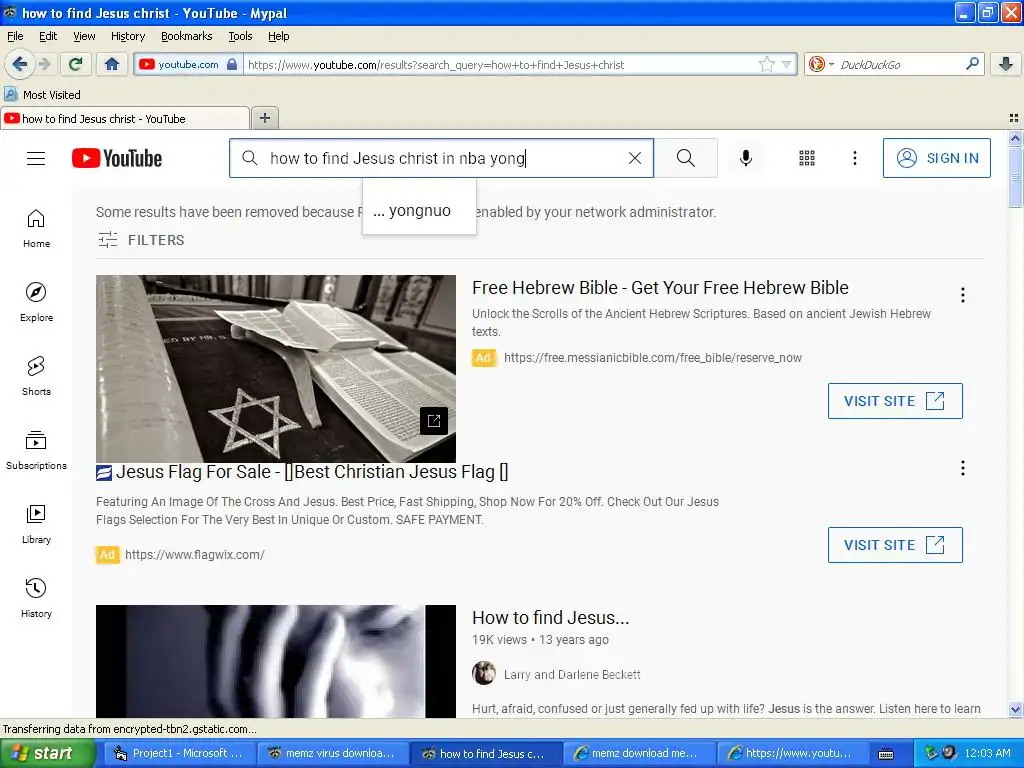Open the on-screen keyboard tray icon

click(x=886, y=754)
